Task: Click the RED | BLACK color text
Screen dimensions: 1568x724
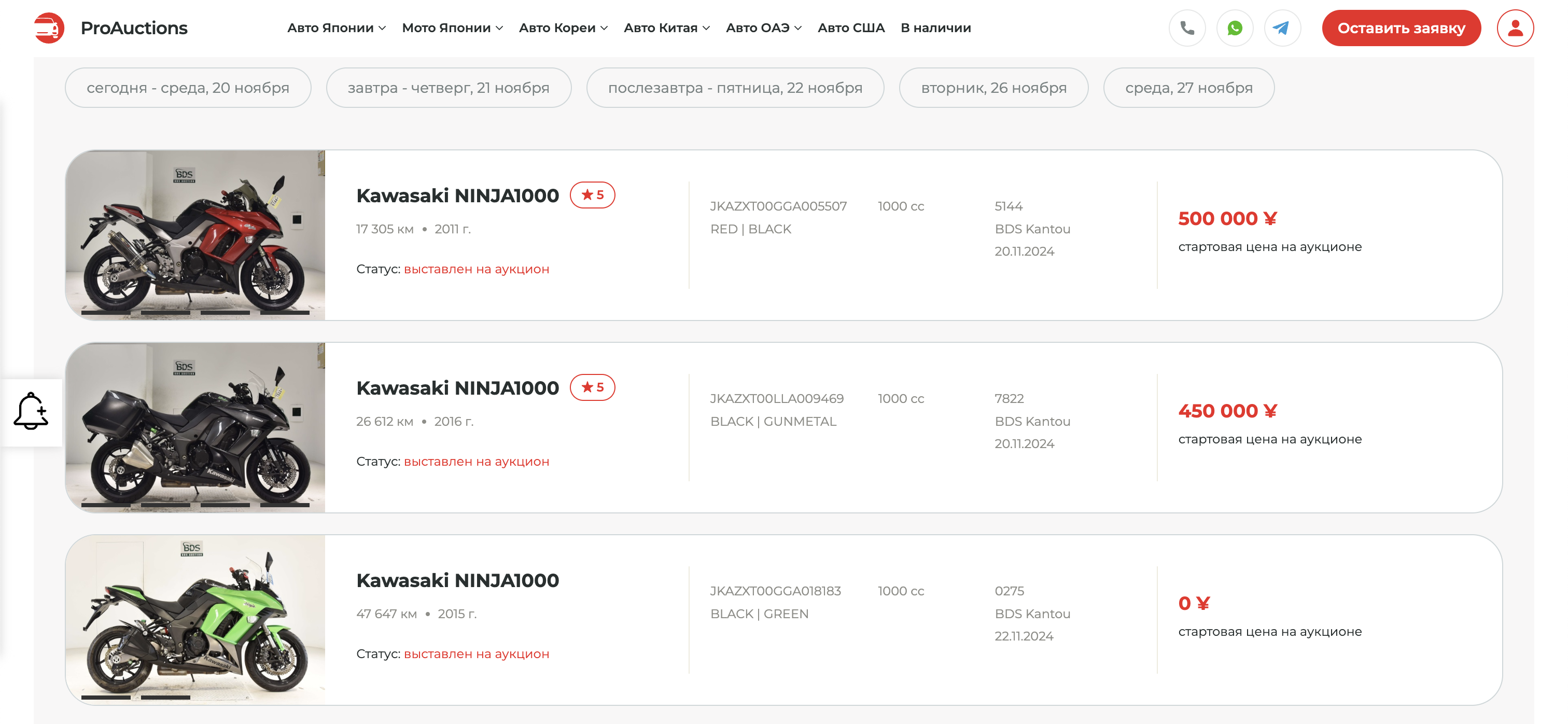Action: click(x=750, y=229)
